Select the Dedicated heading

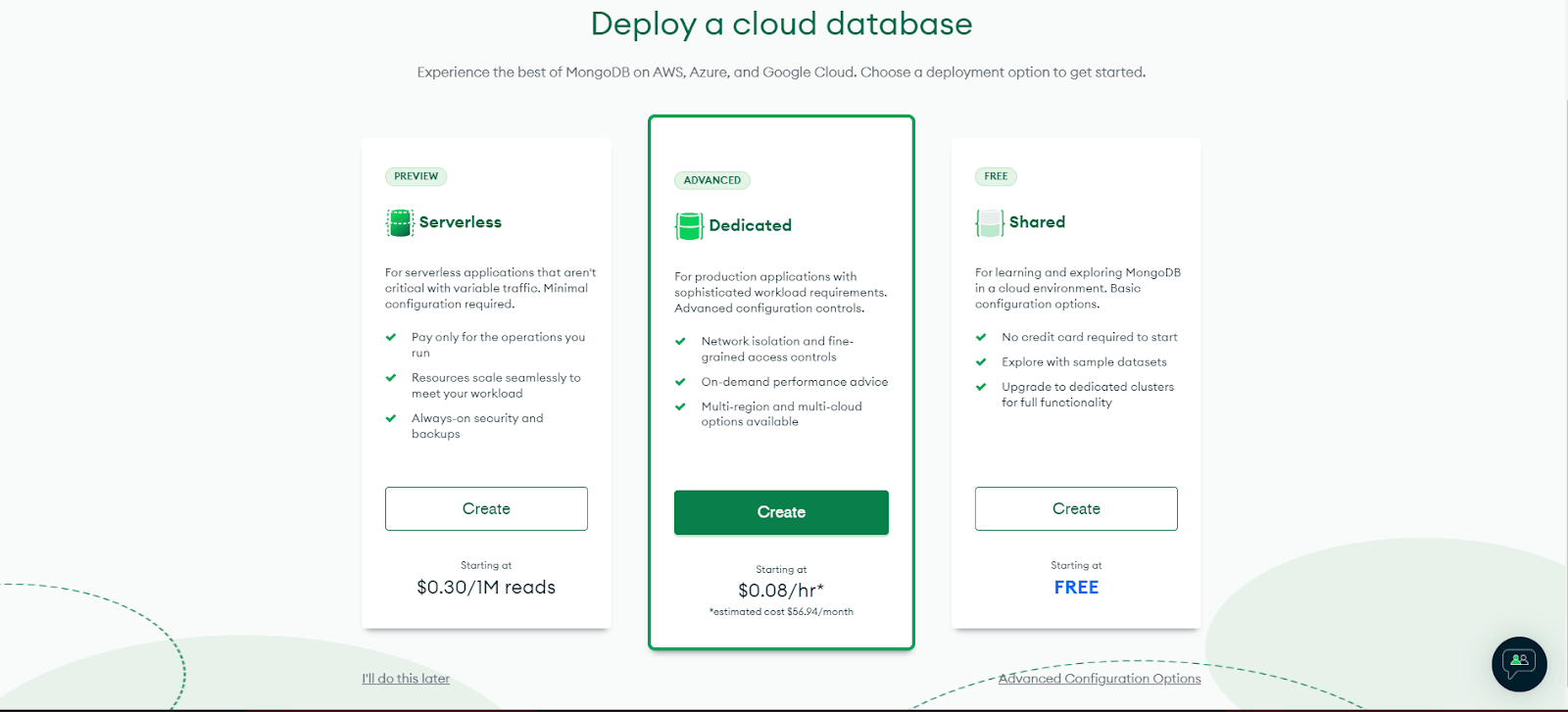coord(751,226)
